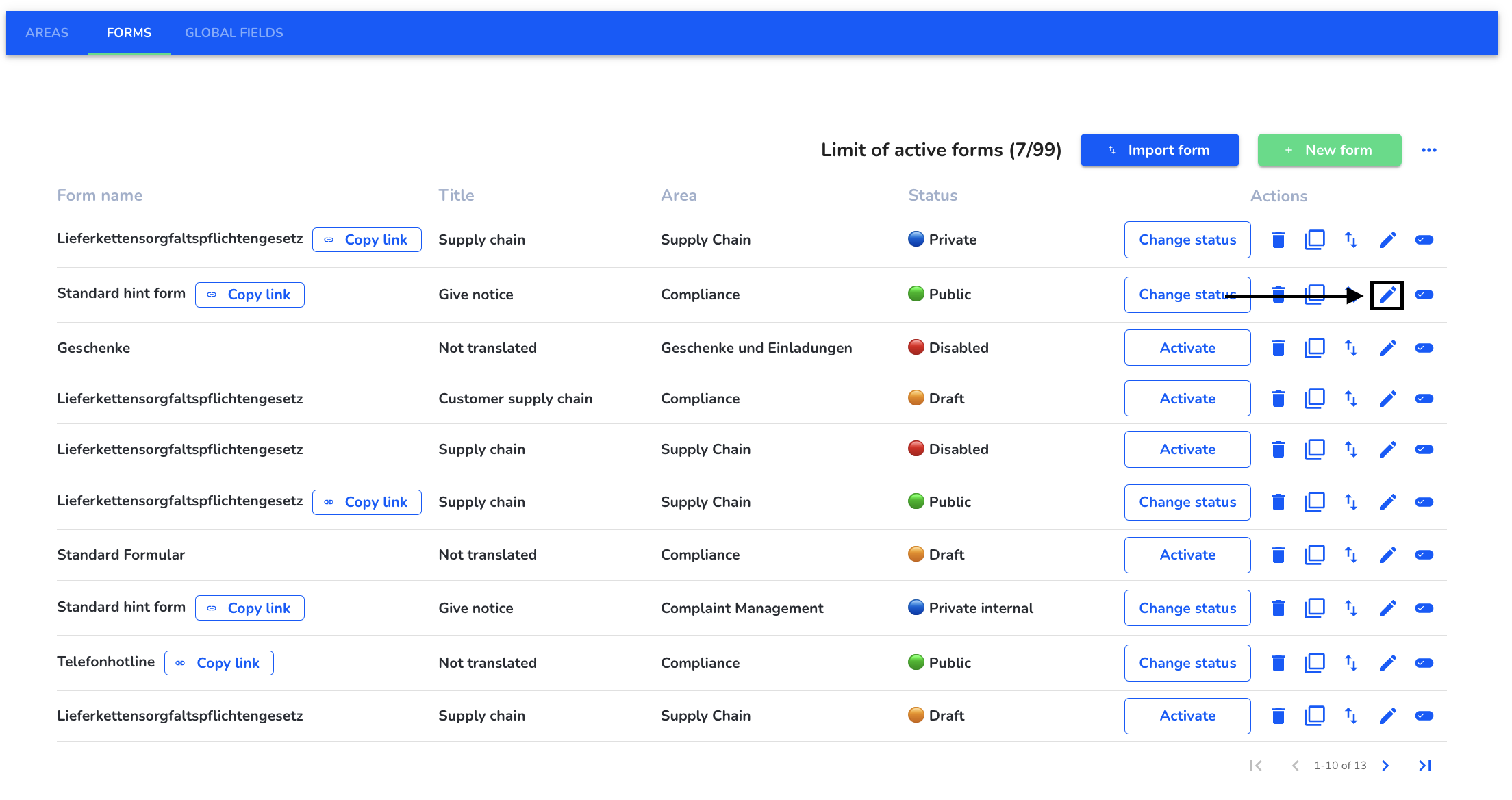Click the 'Geschenke und Einladungen' area cell
Viewport: 1512px width, 800px height.
coord(756,348)
